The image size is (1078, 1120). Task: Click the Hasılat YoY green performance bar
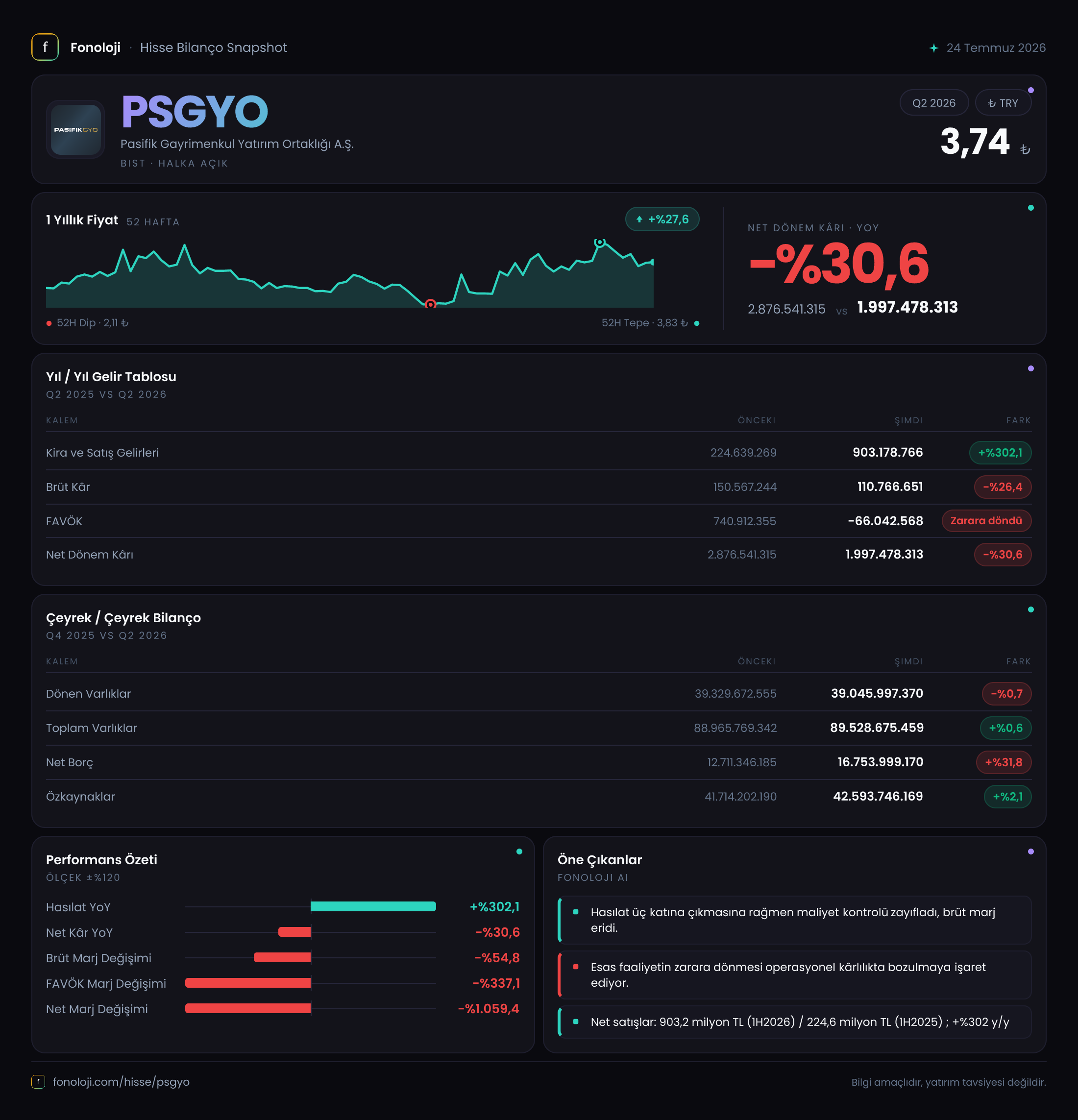click(373, 906)
